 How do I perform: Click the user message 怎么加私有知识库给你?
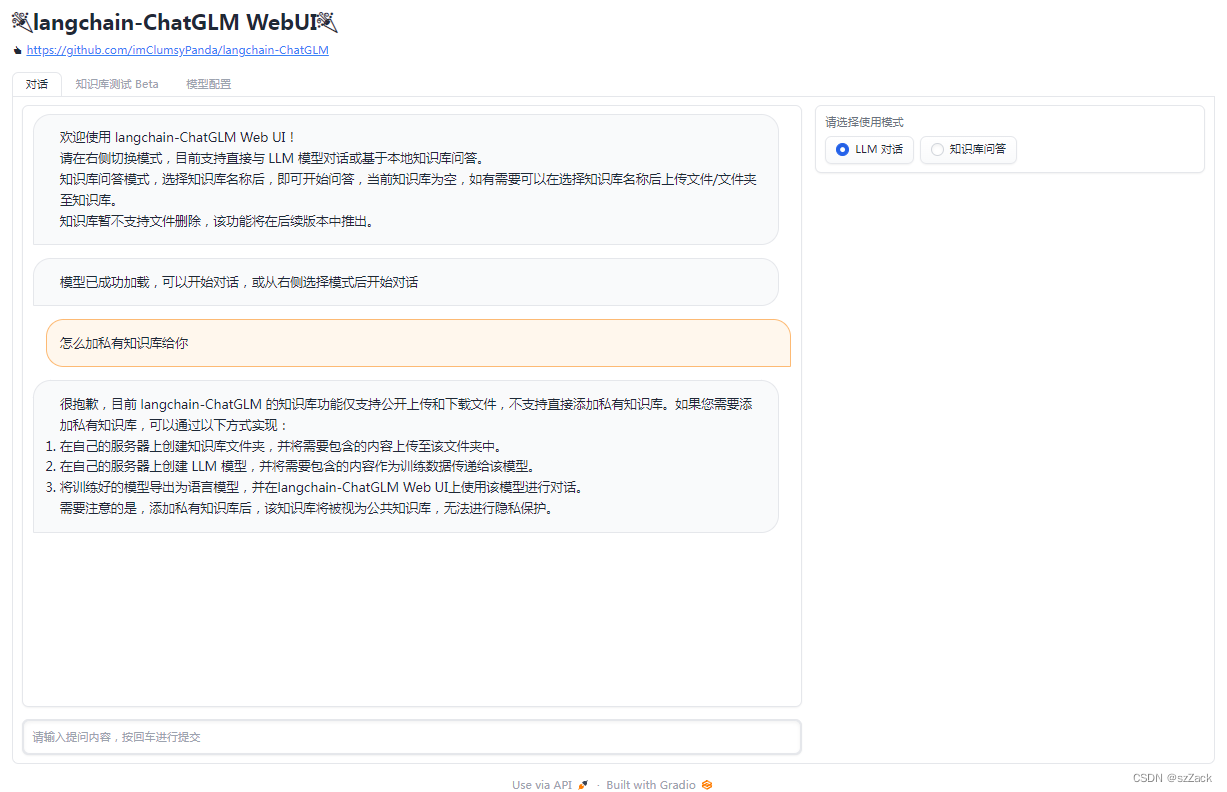click(x=418, y=343)
